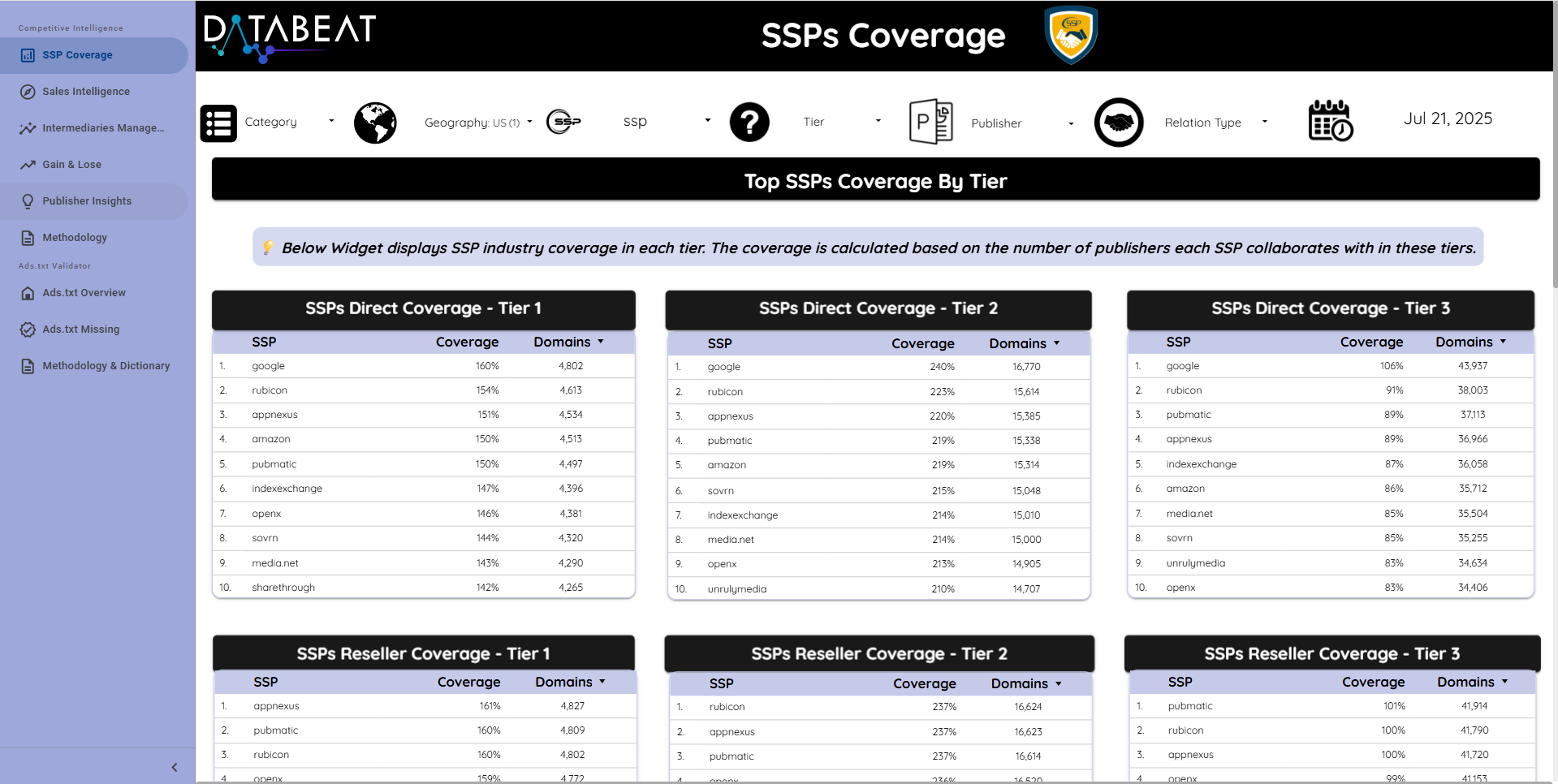Open Ads.txt Missing page
The width and height of the screenshot is (1558, 784).
point(94,330)
